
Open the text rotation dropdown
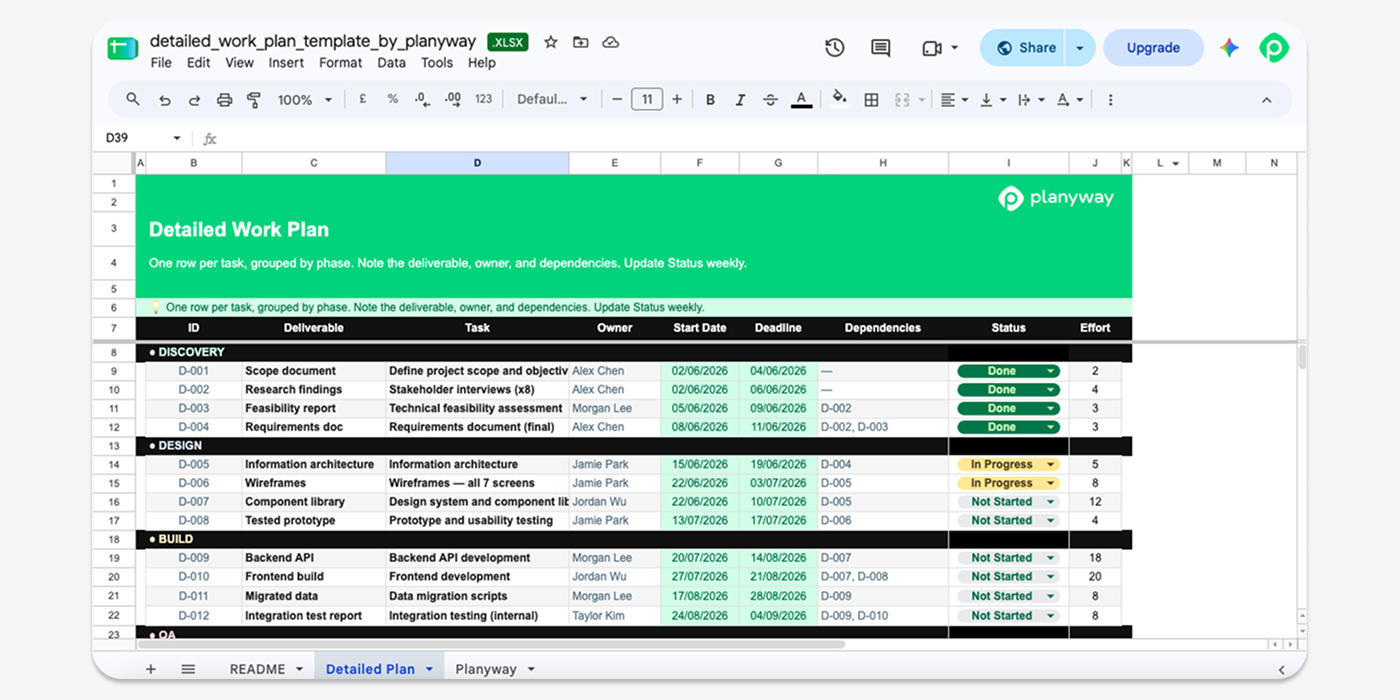[1069, 100]
